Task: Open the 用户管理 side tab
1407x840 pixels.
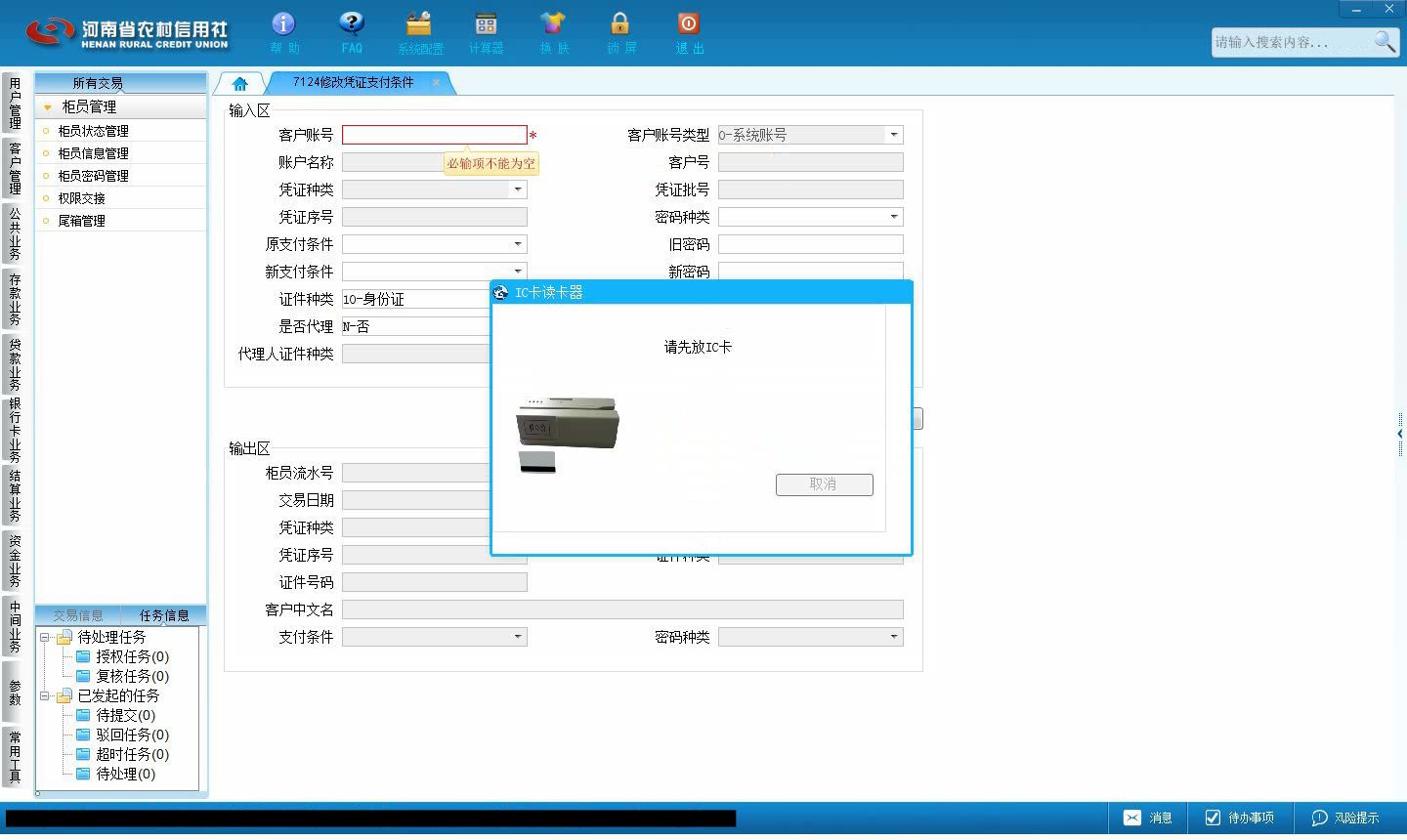Action: point(15,104)
